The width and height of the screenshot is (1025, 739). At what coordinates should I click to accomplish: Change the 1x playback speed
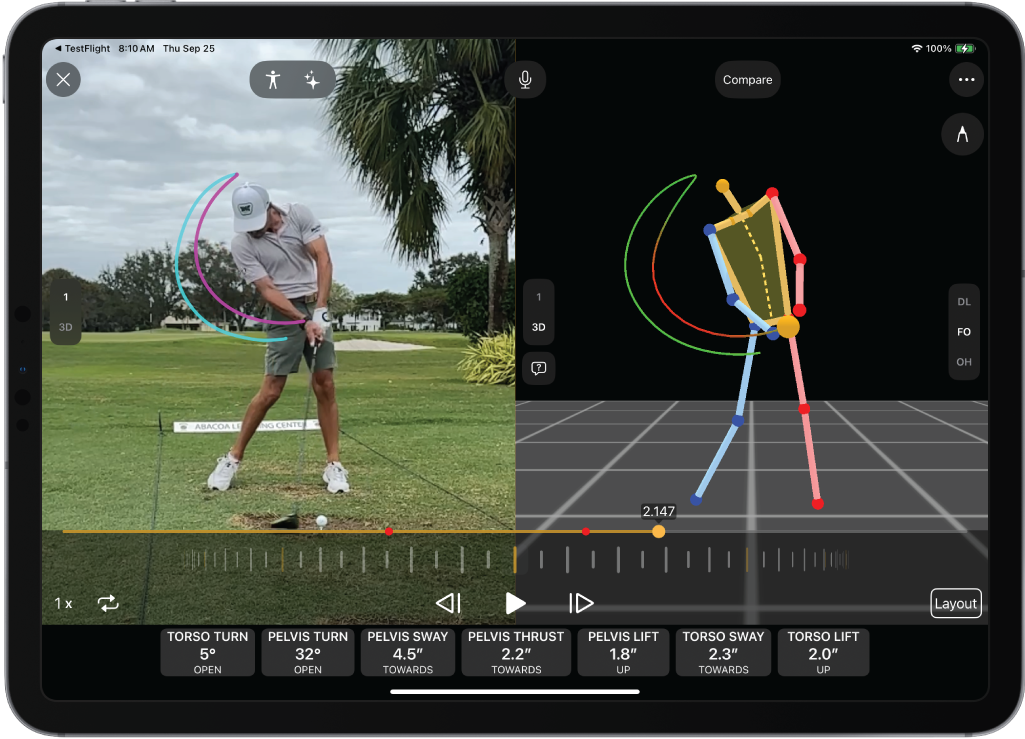(x=63, y=603)
